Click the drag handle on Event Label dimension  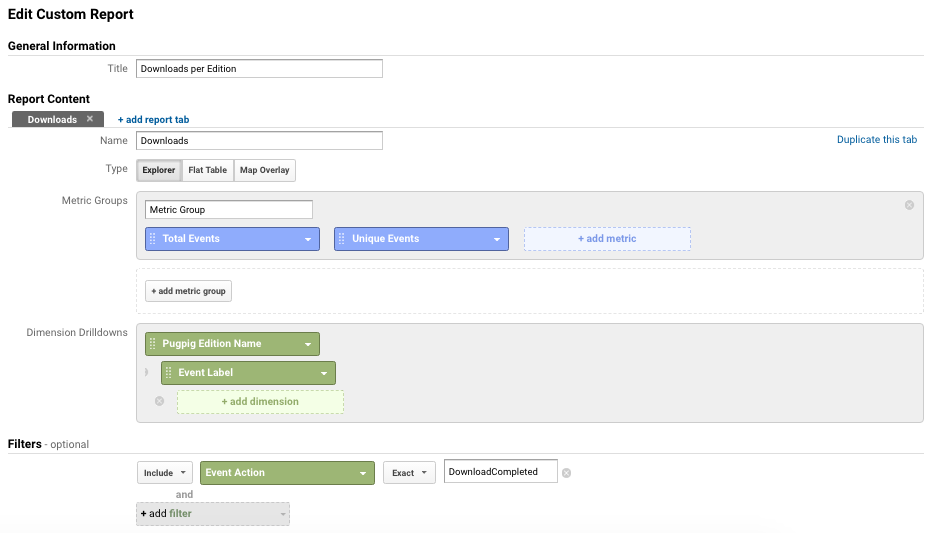[169, 373]
